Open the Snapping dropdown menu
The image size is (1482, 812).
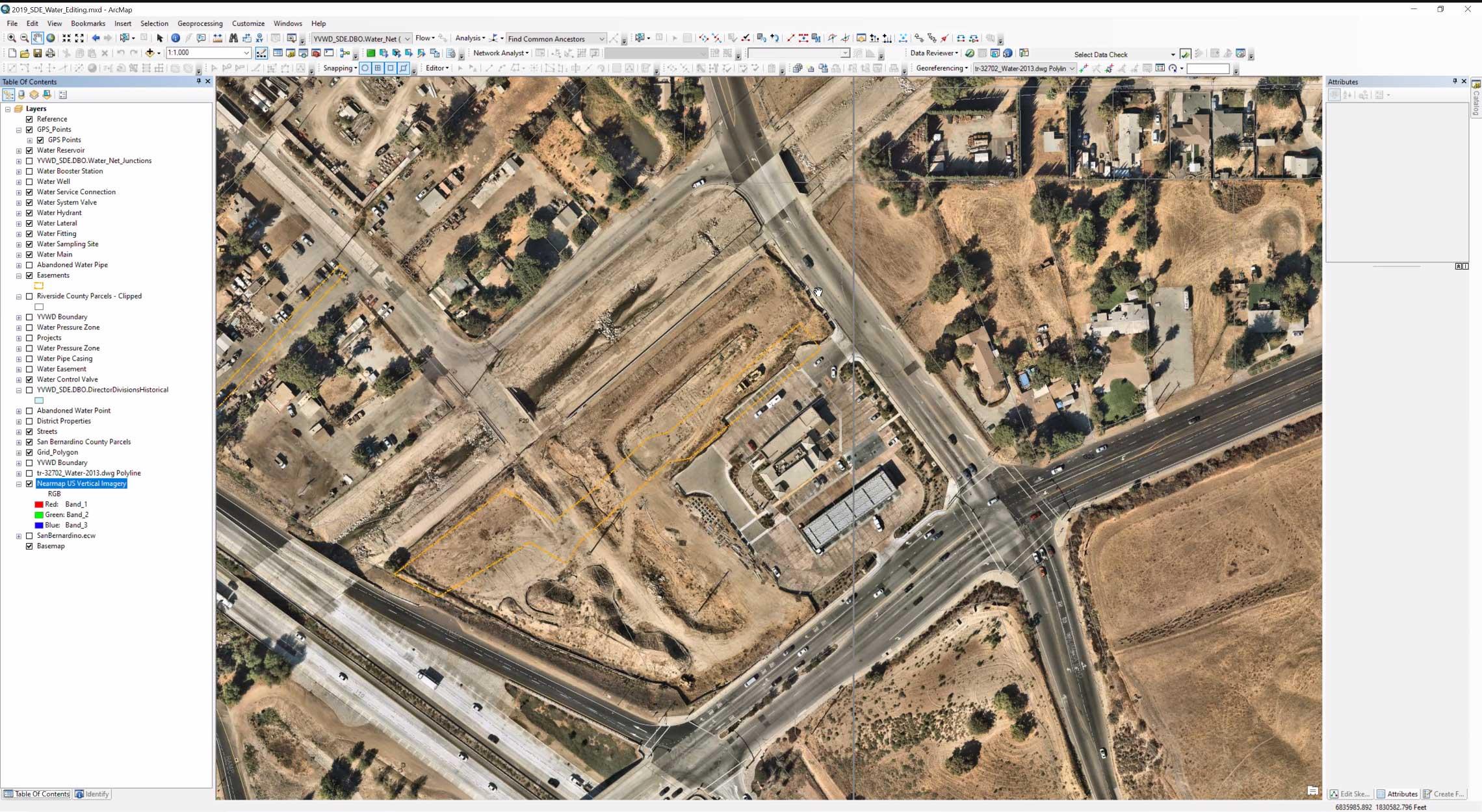coord(339,68)
